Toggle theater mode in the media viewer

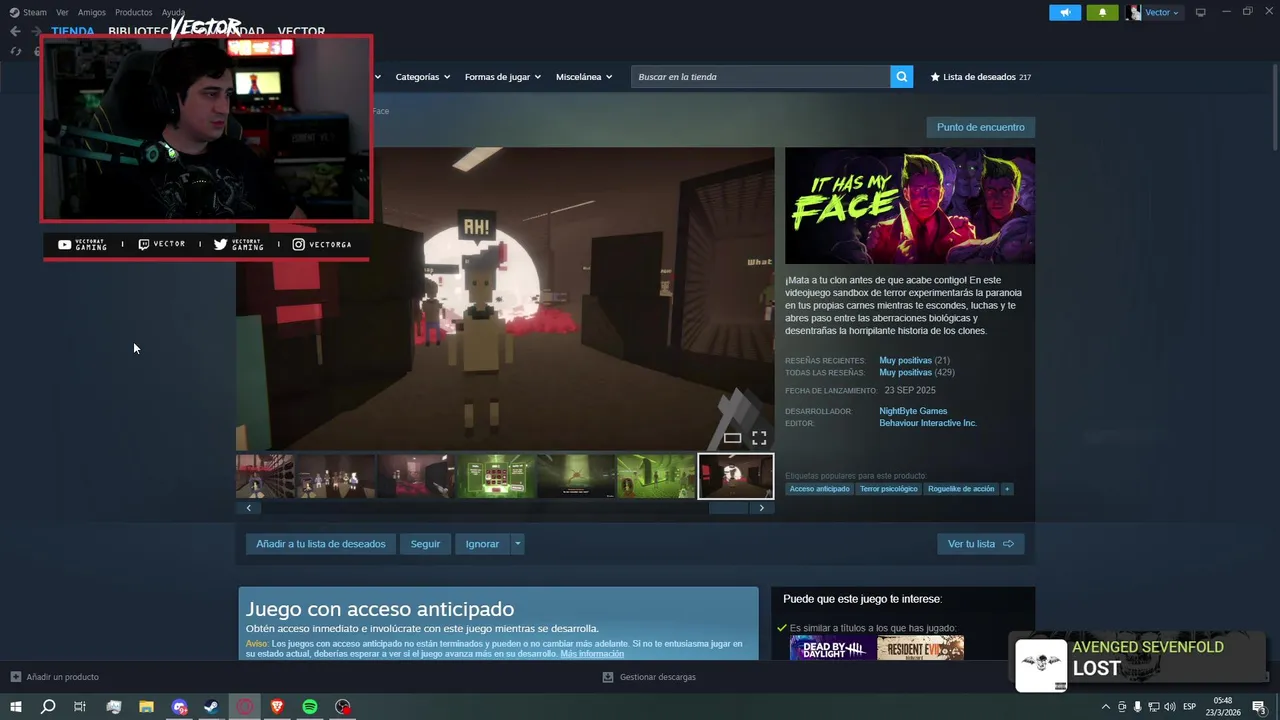(x=732, y=438)
